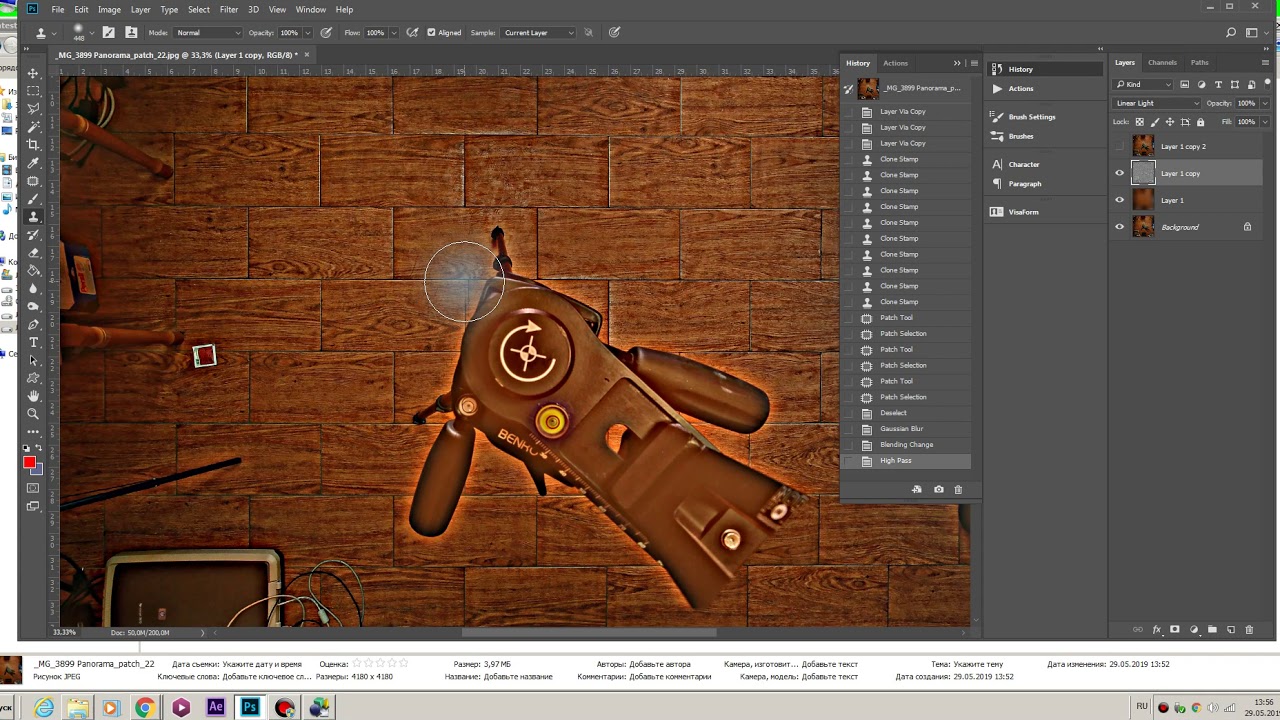Open the Linear Light blend mode dropdown
The height and width of the screenshot is (720, 1280).
pos(1157,103)
